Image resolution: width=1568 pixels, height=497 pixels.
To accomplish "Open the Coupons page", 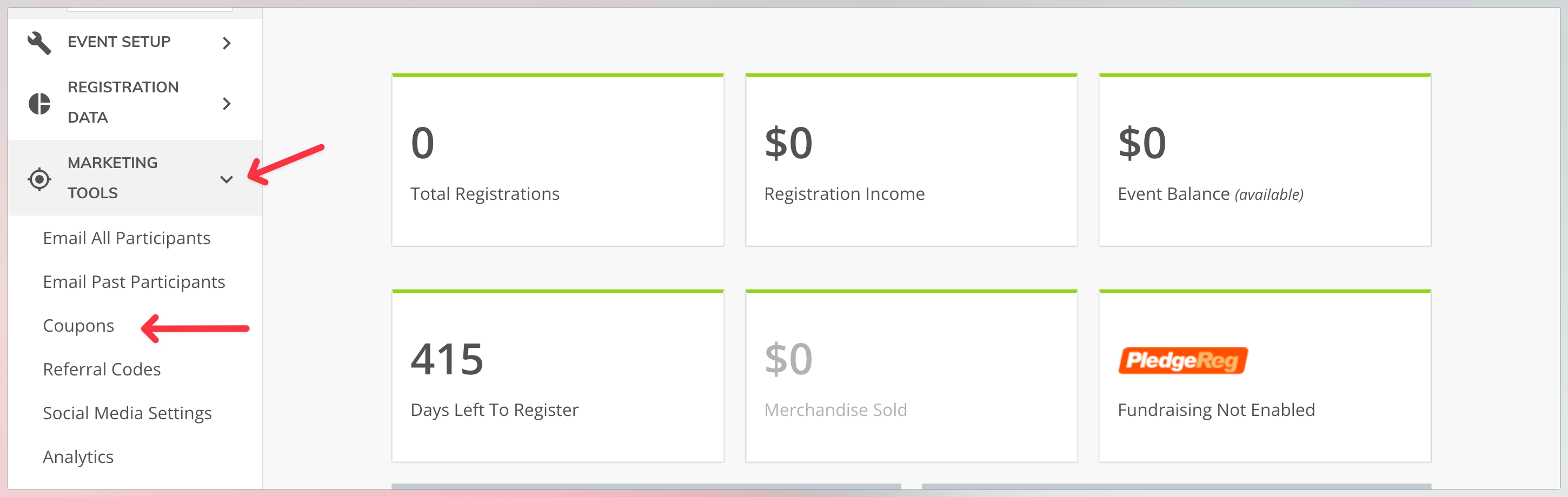I will point(78,325).
